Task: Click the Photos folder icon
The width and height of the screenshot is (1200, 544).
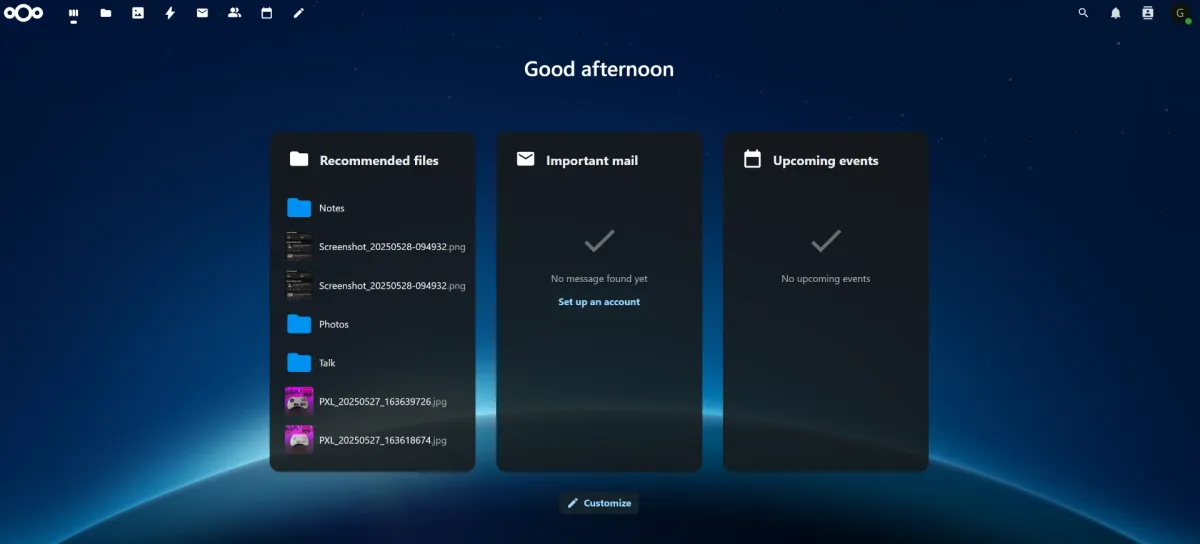Action: [x=299, y=324]
